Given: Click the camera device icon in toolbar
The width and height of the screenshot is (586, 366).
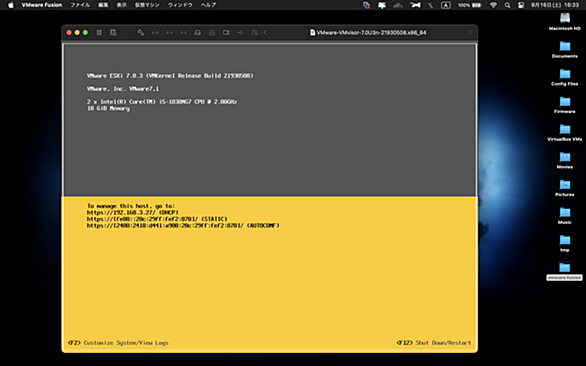Looking at the screenshot, I should click(x=226, y=33).
